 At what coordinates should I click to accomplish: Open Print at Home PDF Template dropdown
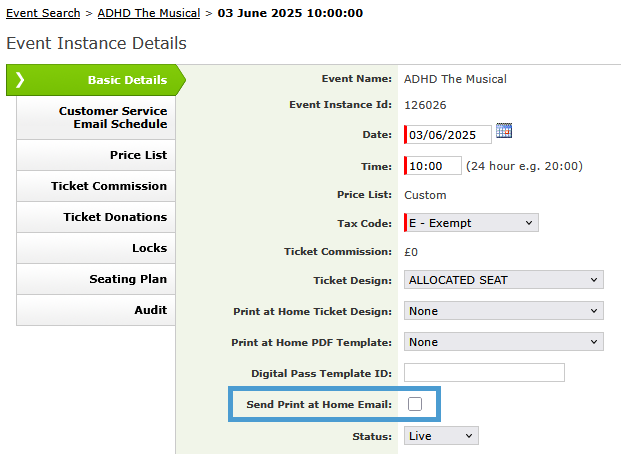coord(504,342)
